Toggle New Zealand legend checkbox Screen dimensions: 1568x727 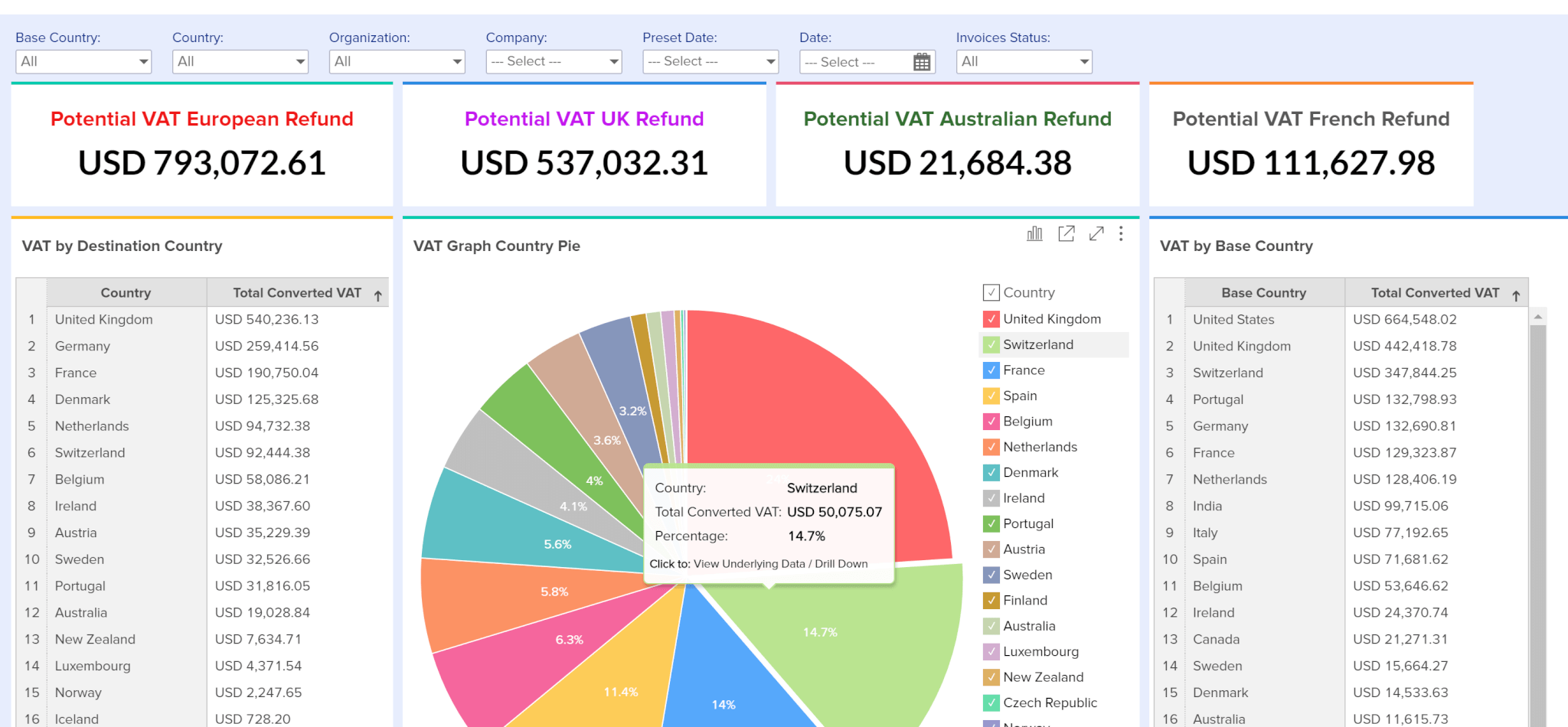(991, 676)
